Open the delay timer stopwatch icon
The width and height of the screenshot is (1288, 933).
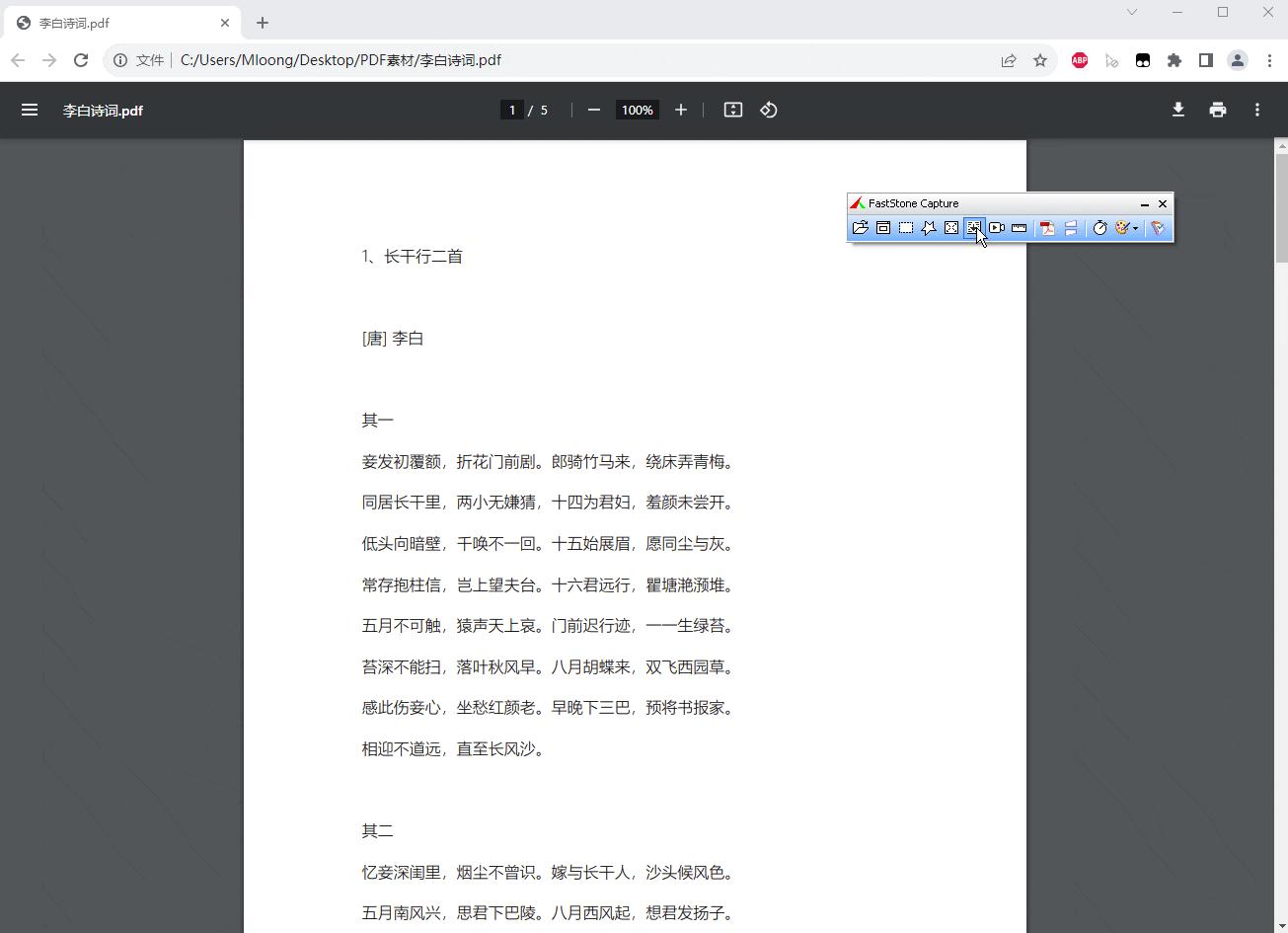(x=1100, y=228)
